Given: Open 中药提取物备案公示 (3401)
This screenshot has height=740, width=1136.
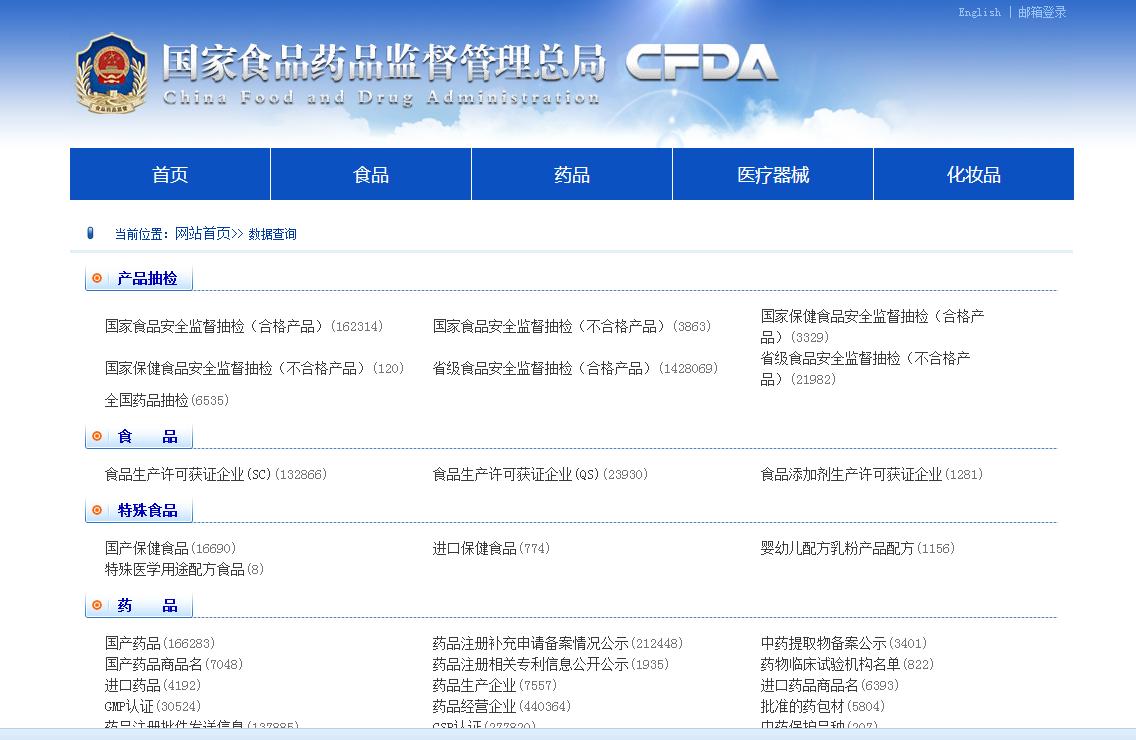Looking at the screenshot, I should [843, 643].
